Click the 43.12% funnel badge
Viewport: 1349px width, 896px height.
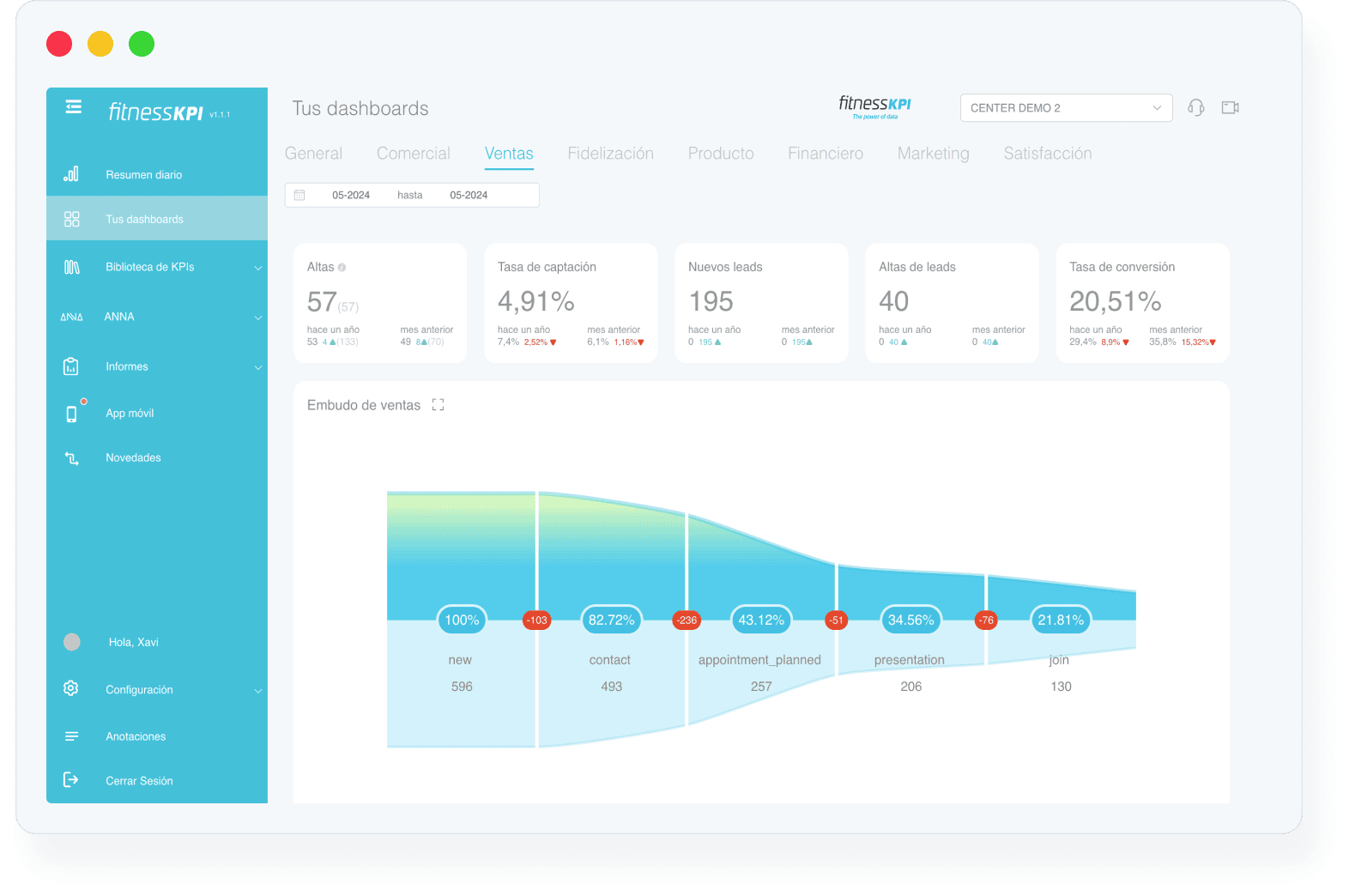(x=761, y=620)
